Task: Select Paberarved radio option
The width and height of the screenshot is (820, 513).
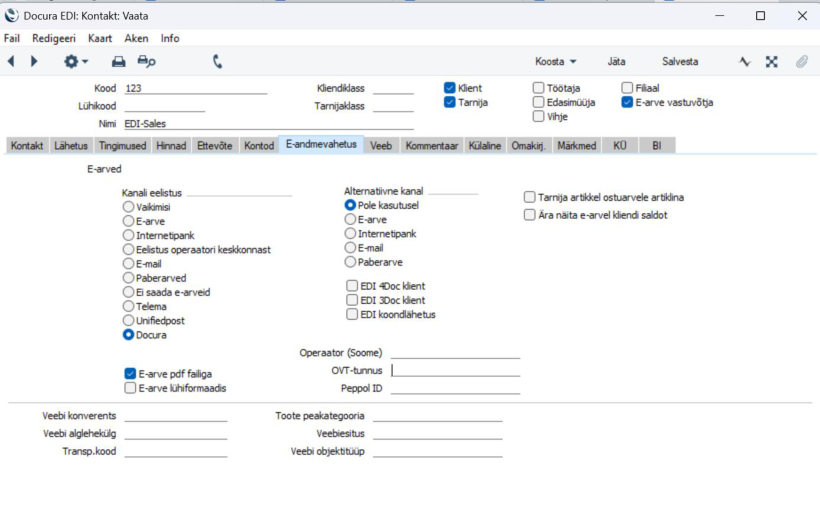Action: pyautogui.click(x=128, y=278)
